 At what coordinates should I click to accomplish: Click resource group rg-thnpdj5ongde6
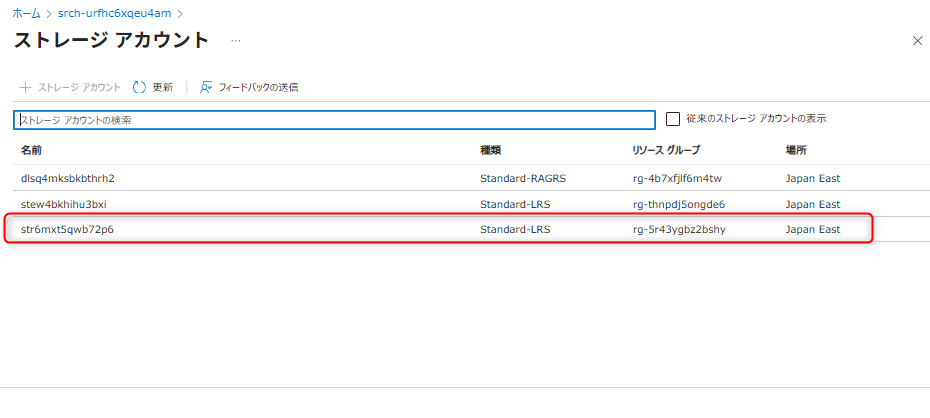click(x=679, y=204)
